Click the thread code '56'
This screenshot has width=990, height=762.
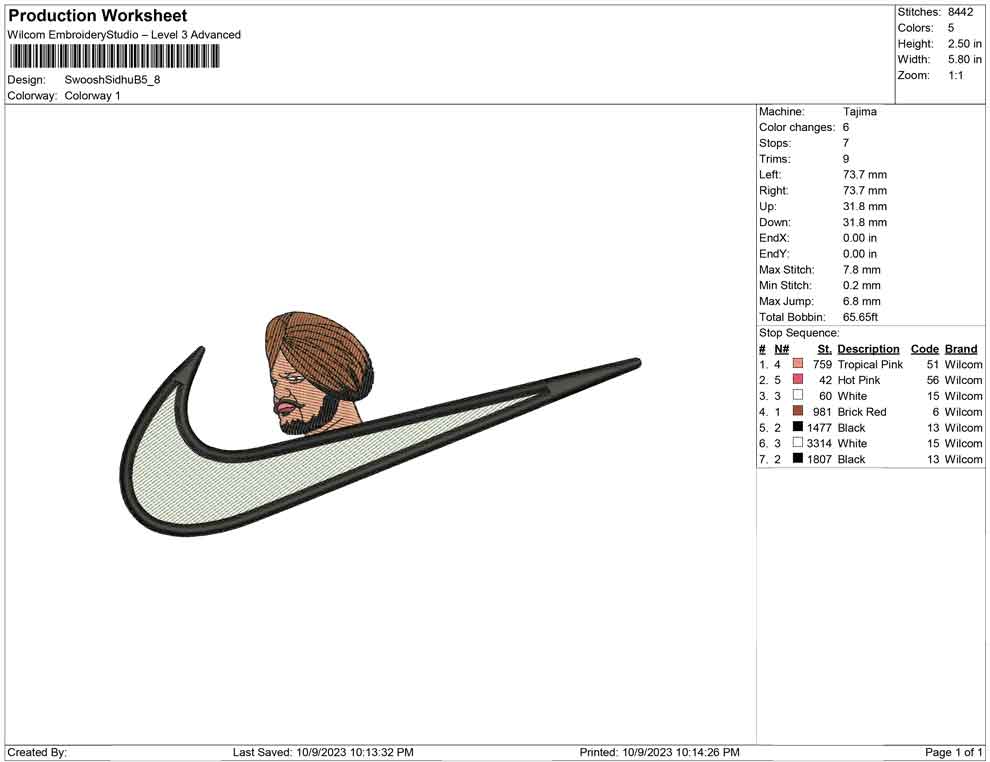(933, 380)
